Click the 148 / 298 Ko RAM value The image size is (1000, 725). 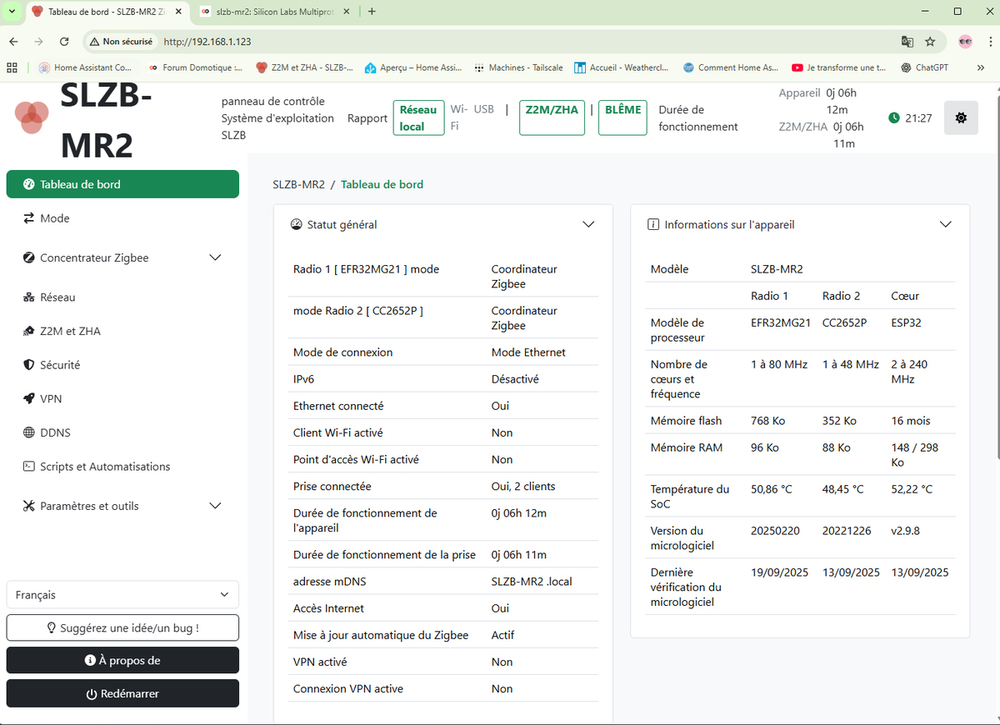point(915,455)
